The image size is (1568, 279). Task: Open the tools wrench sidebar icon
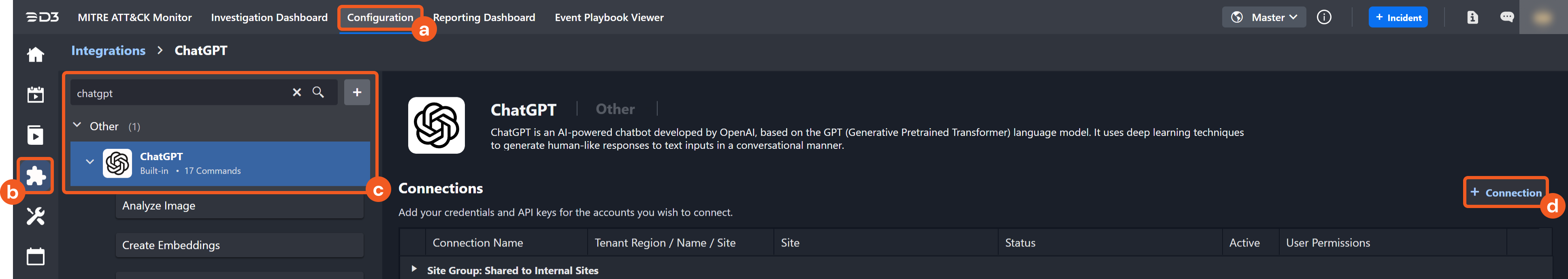35,216
